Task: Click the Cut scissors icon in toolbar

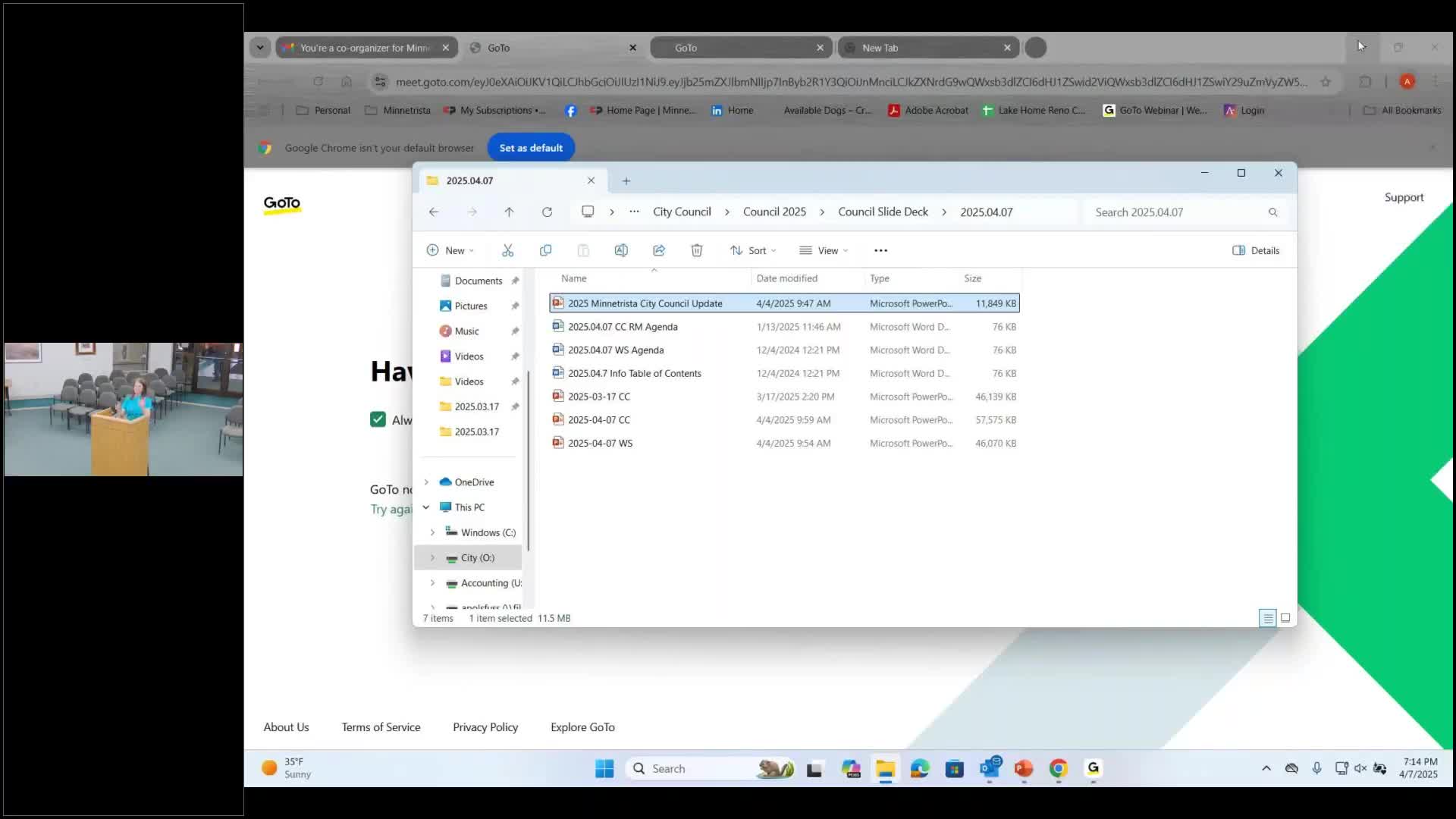Action: coord(507,250)
